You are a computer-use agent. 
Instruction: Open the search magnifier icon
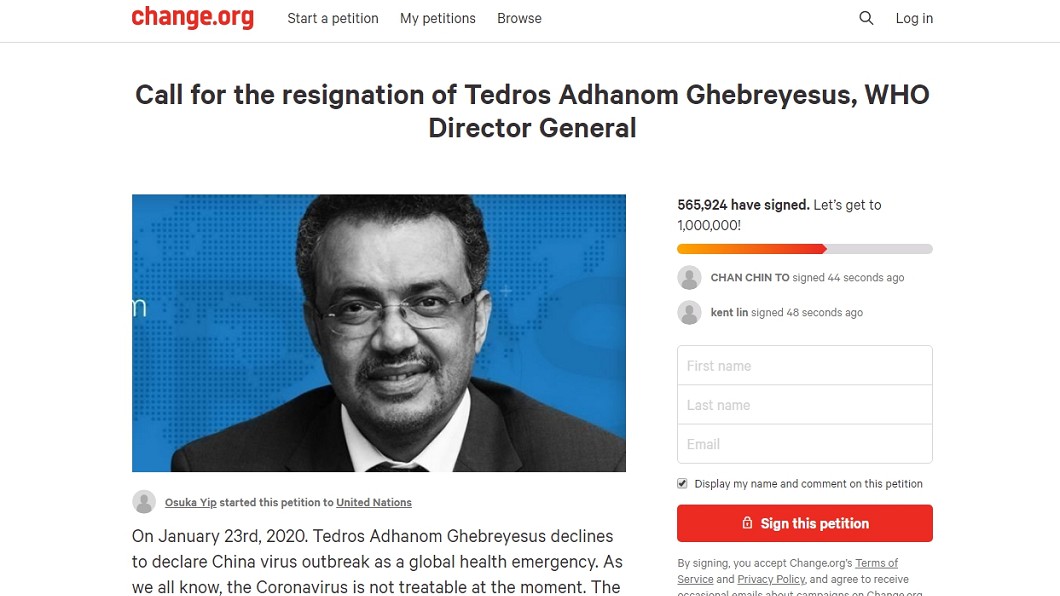pos(866,18)
